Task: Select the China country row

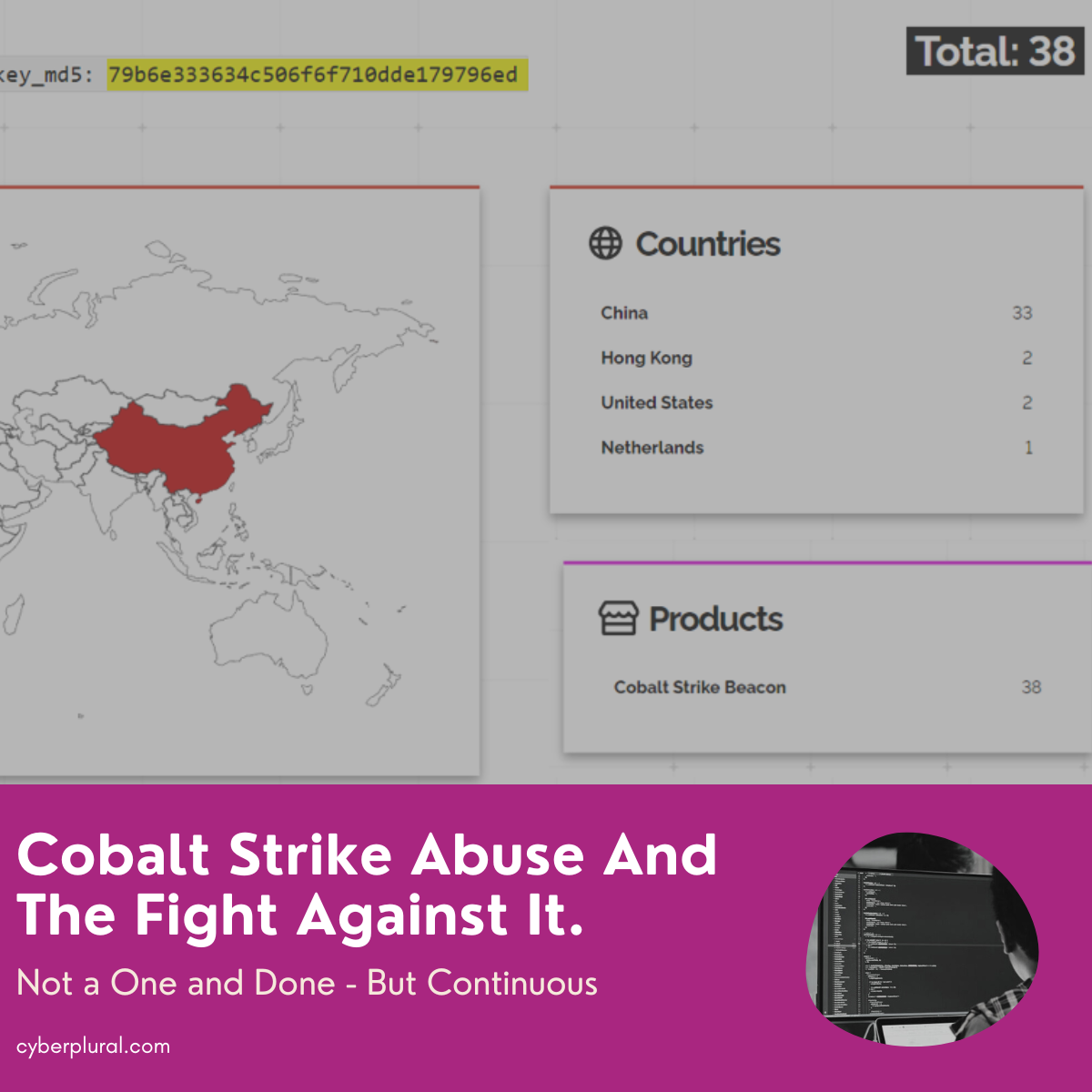Action: (816, 313)
